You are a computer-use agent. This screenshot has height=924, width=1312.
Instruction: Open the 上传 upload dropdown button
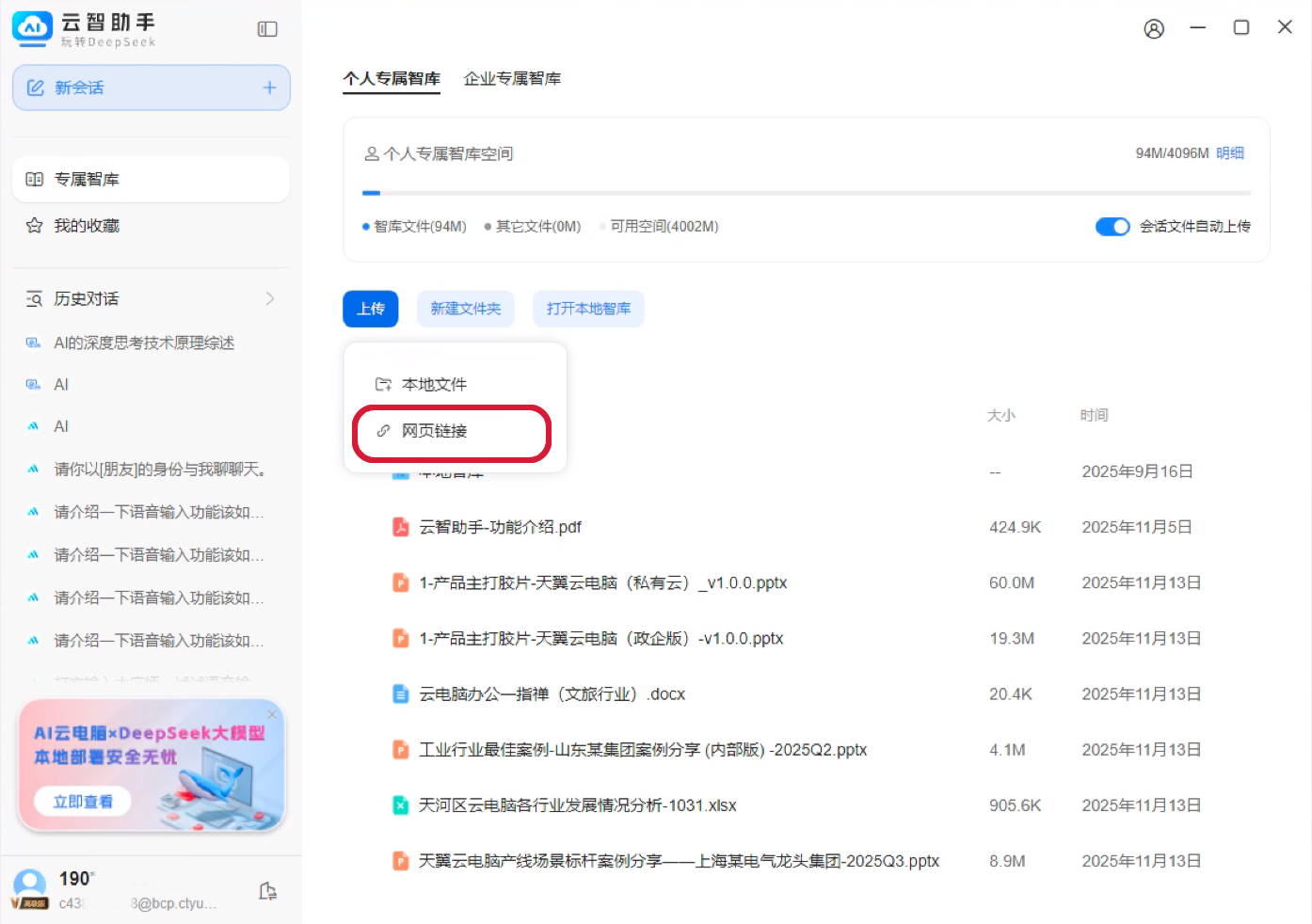(x=371, y=309)
